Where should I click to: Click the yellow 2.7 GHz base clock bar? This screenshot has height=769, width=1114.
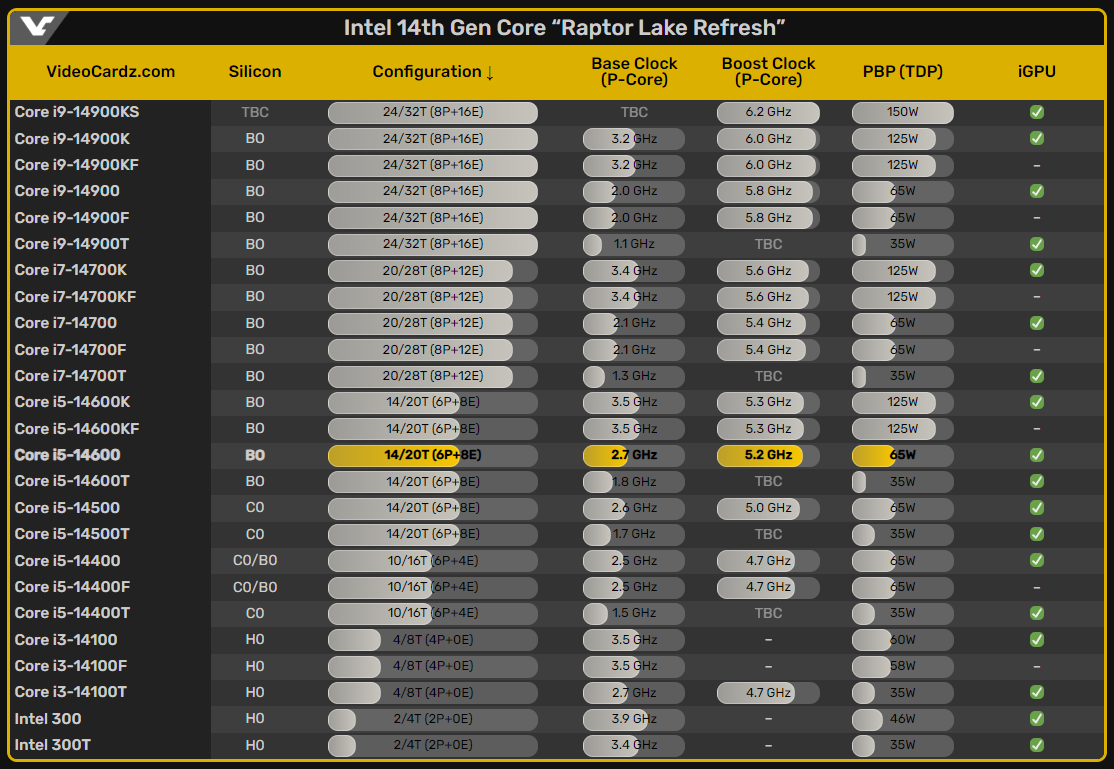[x=634, y=455]
